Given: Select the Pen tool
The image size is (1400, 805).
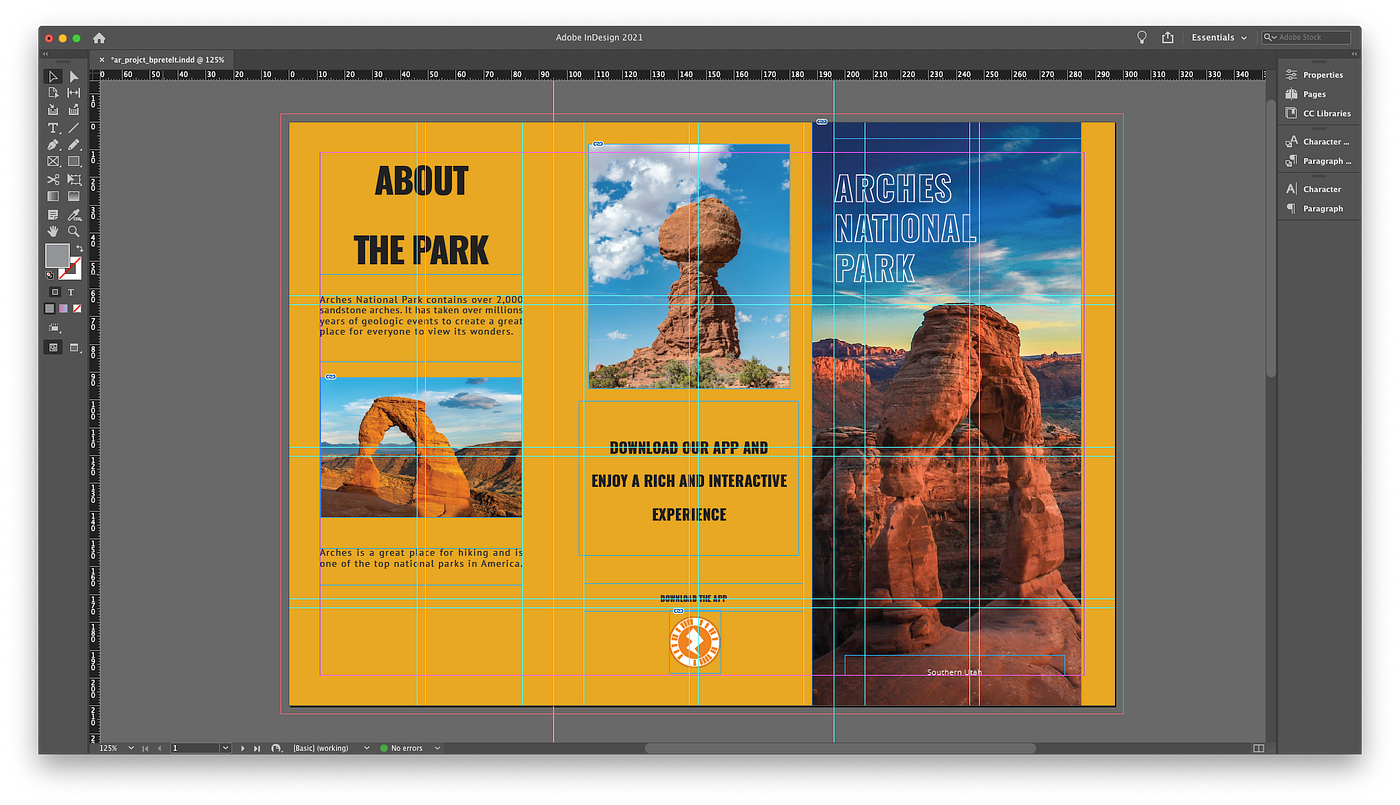Looking at the screenshot, I should click(53, 145).
